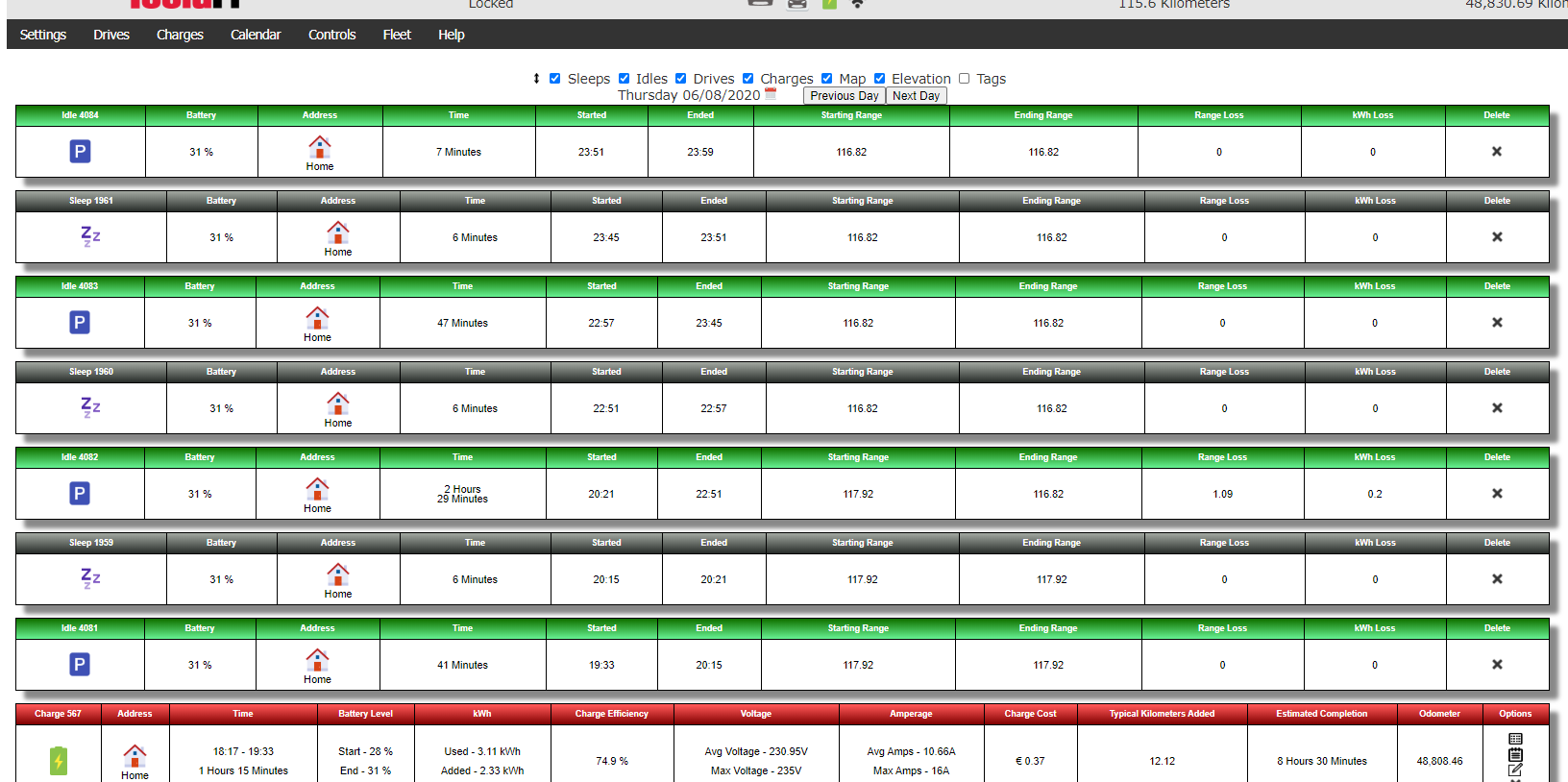This screenshot has height=782, width=1568.
Task: Click the sleep Zz icon for Sleep 1959
Action: pos(90,578)
